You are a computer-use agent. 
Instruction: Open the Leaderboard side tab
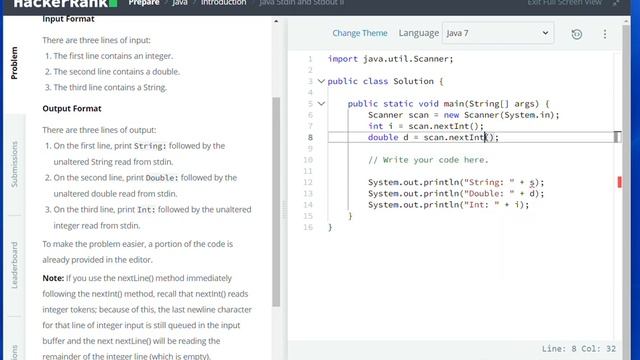pos(14,265)
